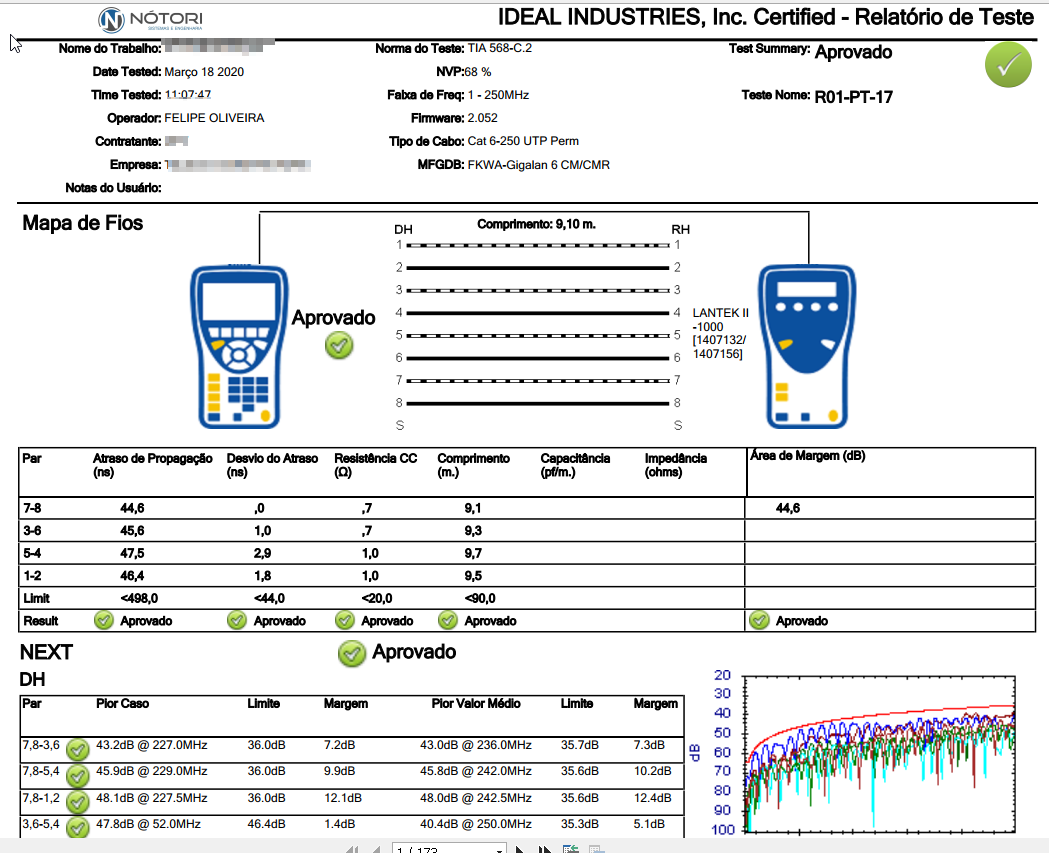Click delay skew 2,9 in pair 5-4 row

pyautogui.click(x=262, y=553)
